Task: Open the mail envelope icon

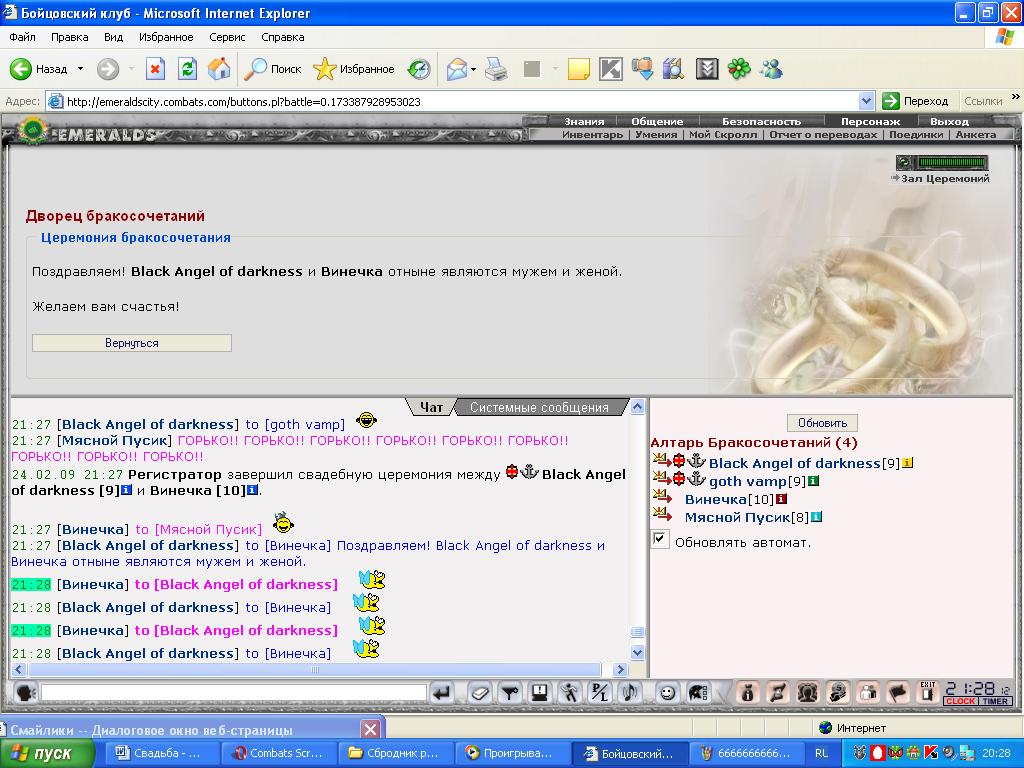Action: point(456,69)
